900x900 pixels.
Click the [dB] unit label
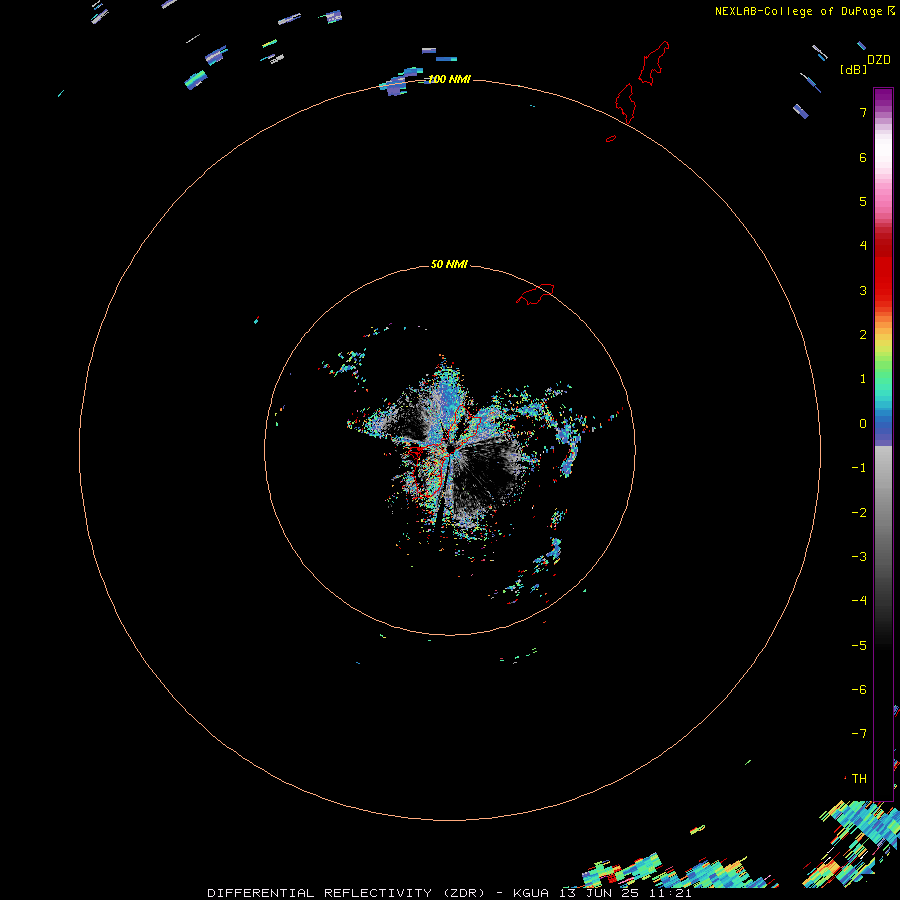(x=854, y=69)
